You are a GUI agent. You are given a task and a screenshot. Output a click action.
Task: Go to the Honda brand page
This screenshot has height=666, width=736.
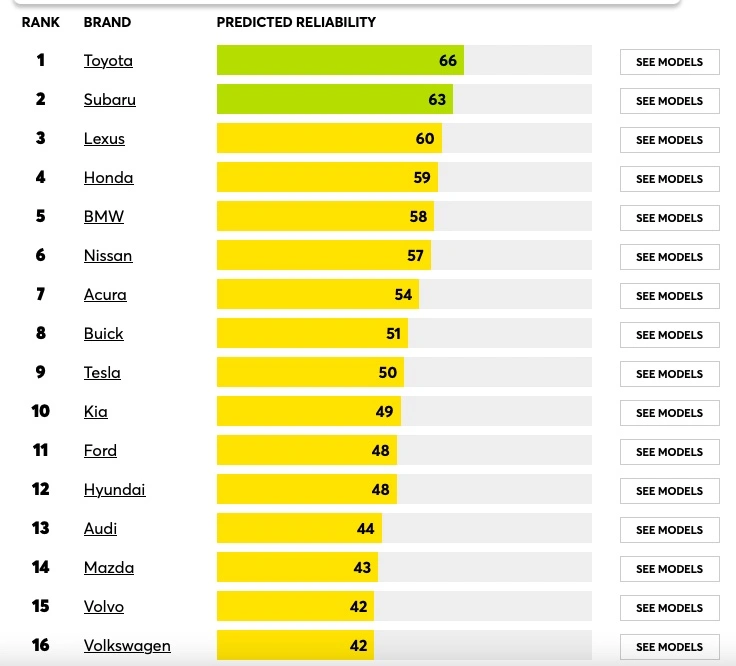click(108, 178)
